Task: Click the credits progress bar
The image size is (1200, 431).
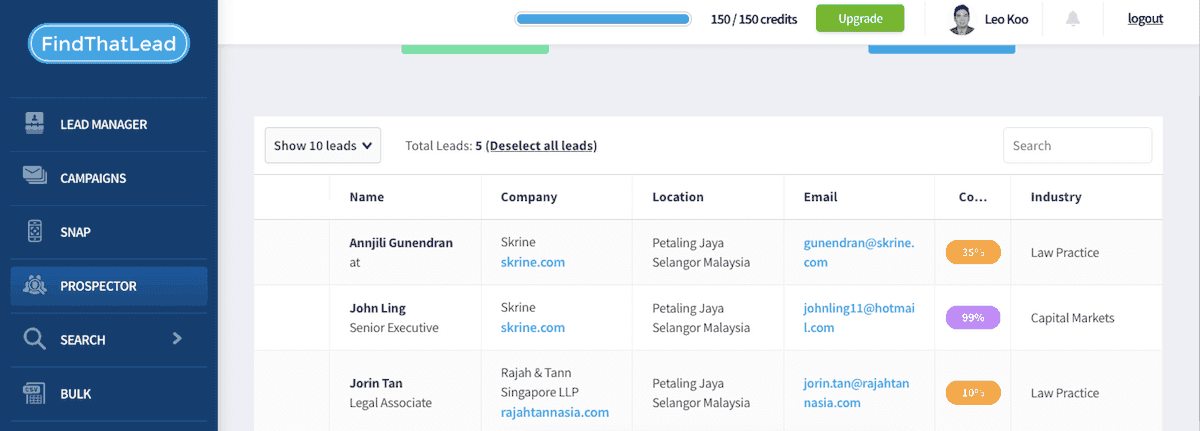Action: click(x=602, y=19)
